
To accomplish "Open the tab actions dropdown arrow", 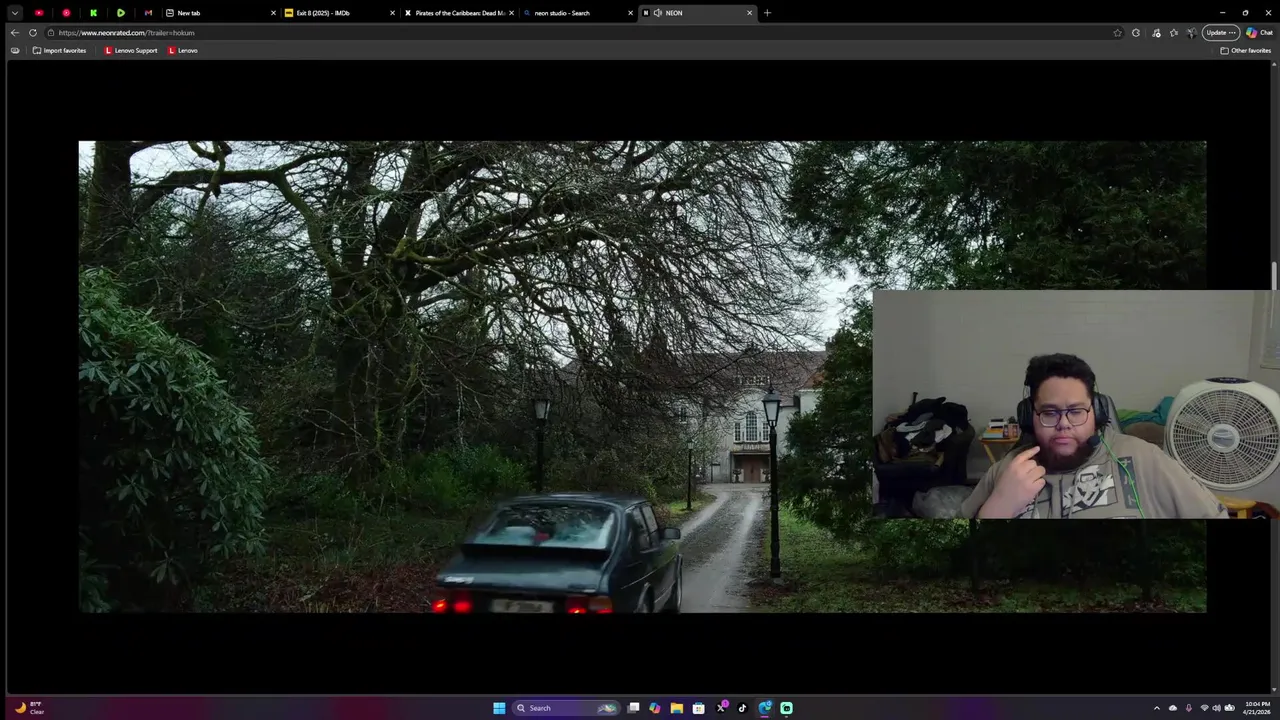I will tap(14, 13).
